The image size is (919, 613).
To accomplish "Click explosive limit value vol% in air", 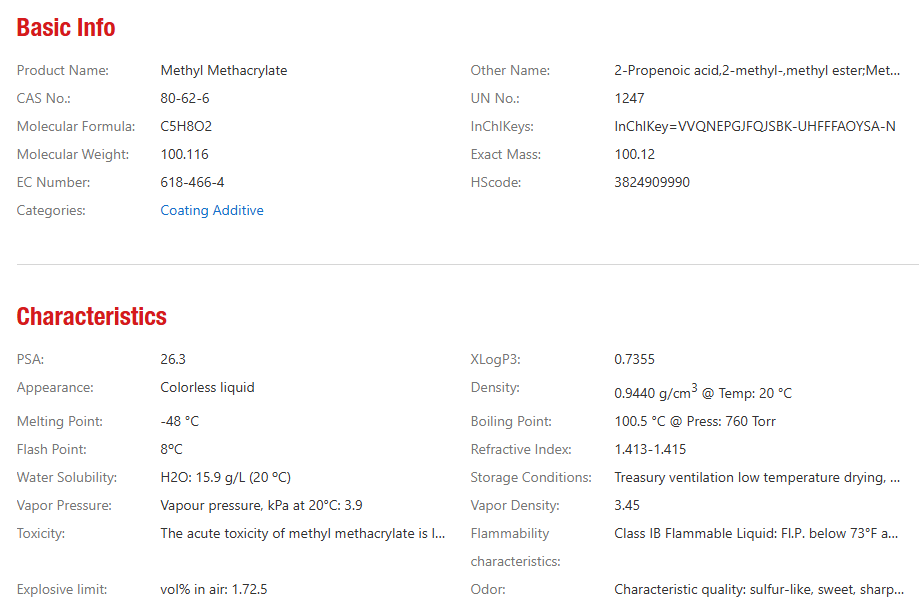I will pyautogui.click(x=213, y=590).
